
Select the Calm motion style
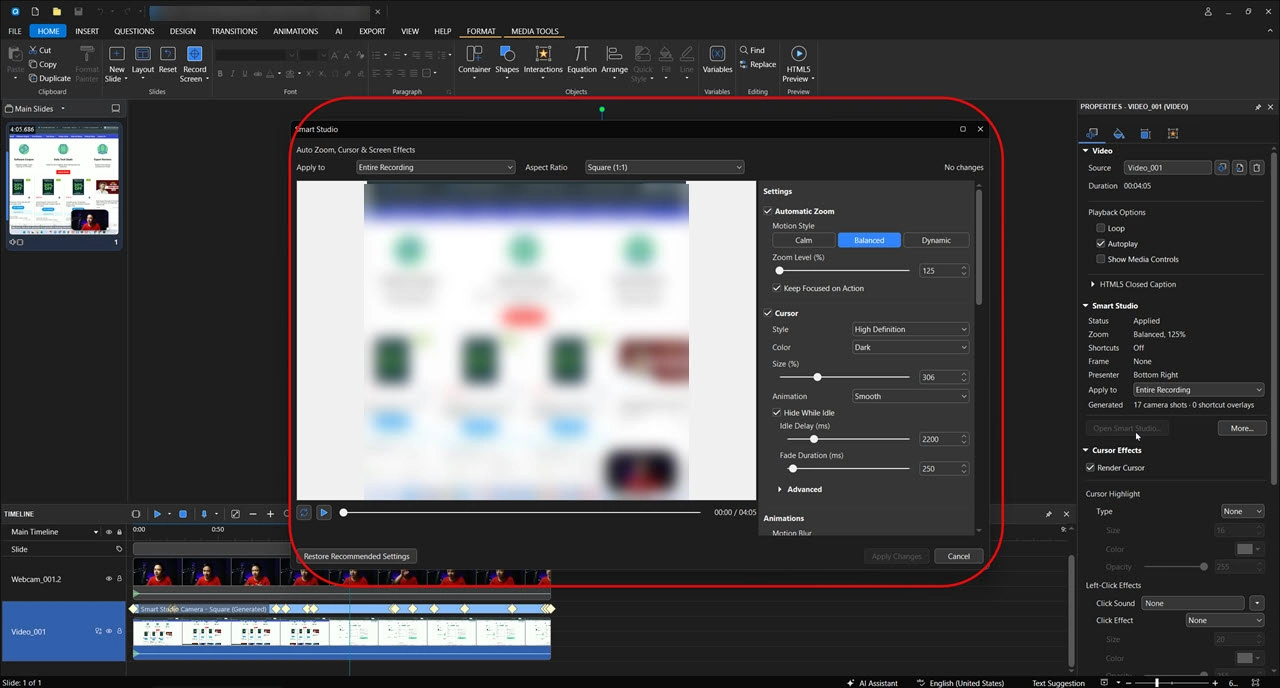pyautogui.click(x=804, y=240)
